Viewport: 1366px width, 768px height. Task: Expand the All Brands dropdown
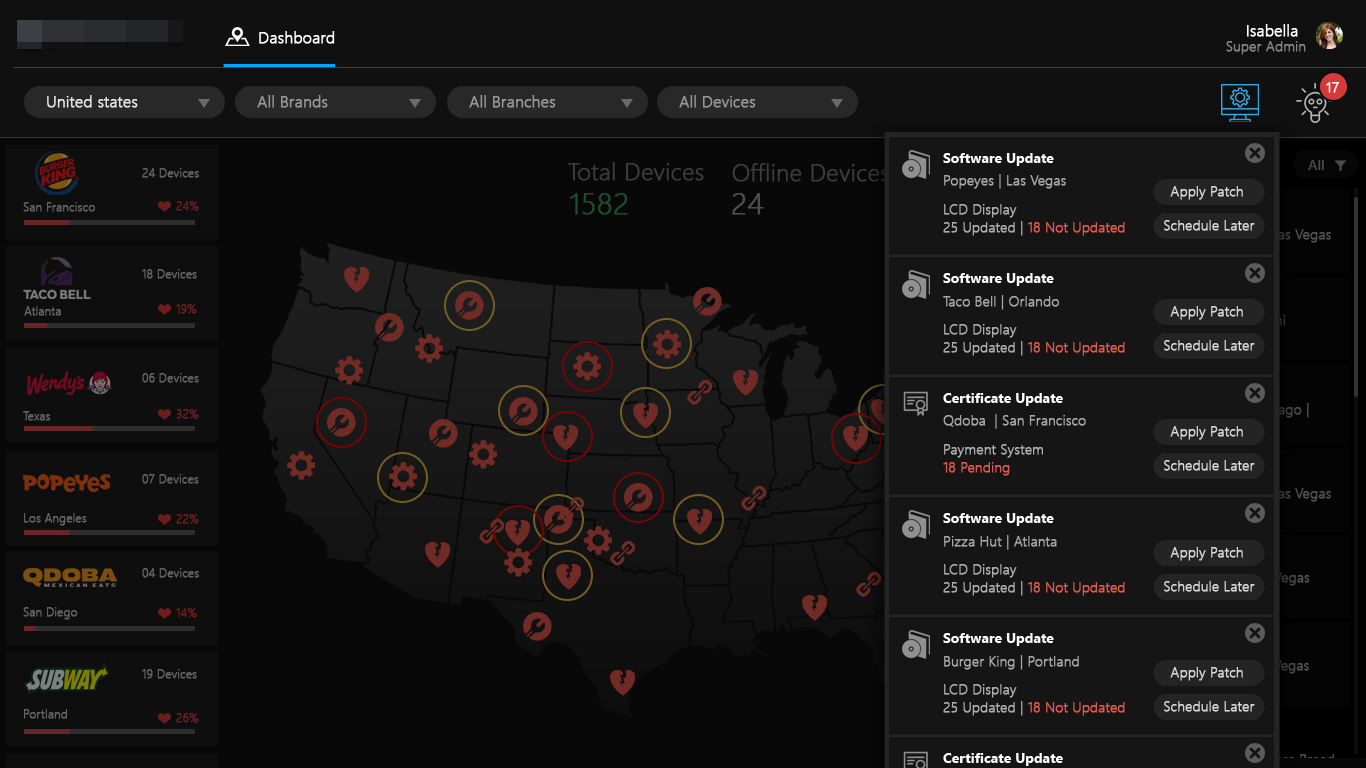(335, 102)
